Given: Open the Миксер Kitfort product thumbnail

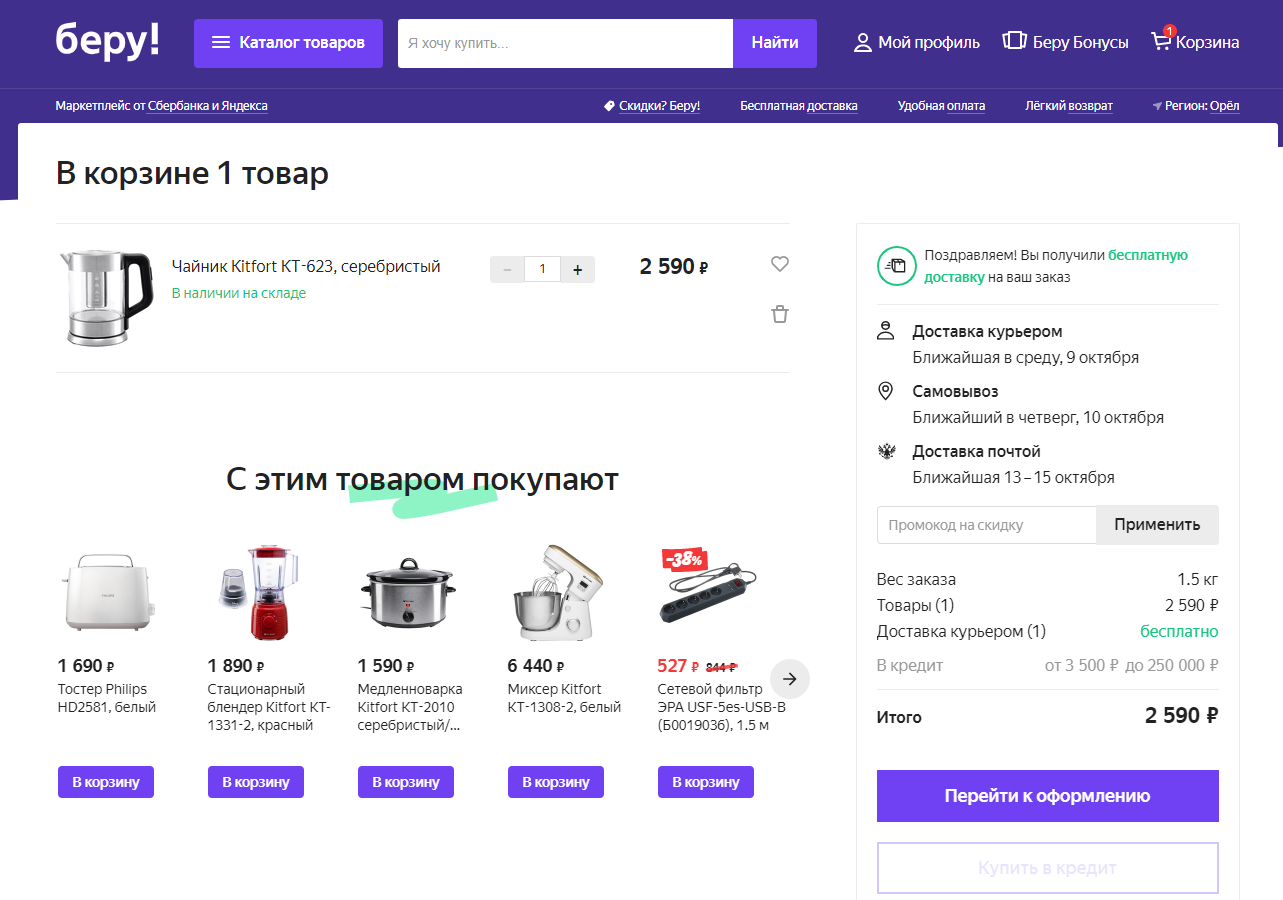Looking at the screenshot, I should (x=556, y=592).
